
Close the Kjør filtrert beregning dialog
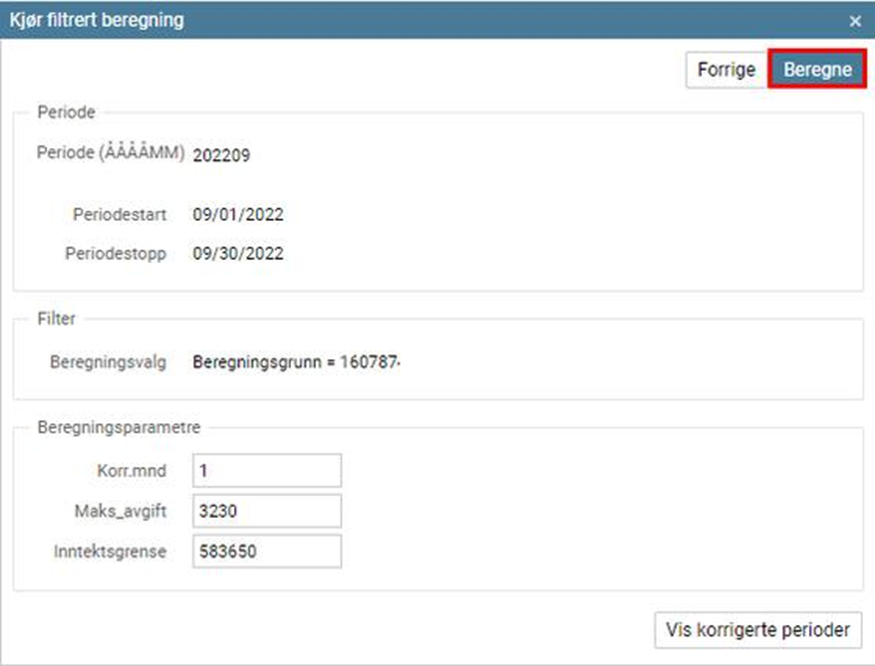point(855,20)
